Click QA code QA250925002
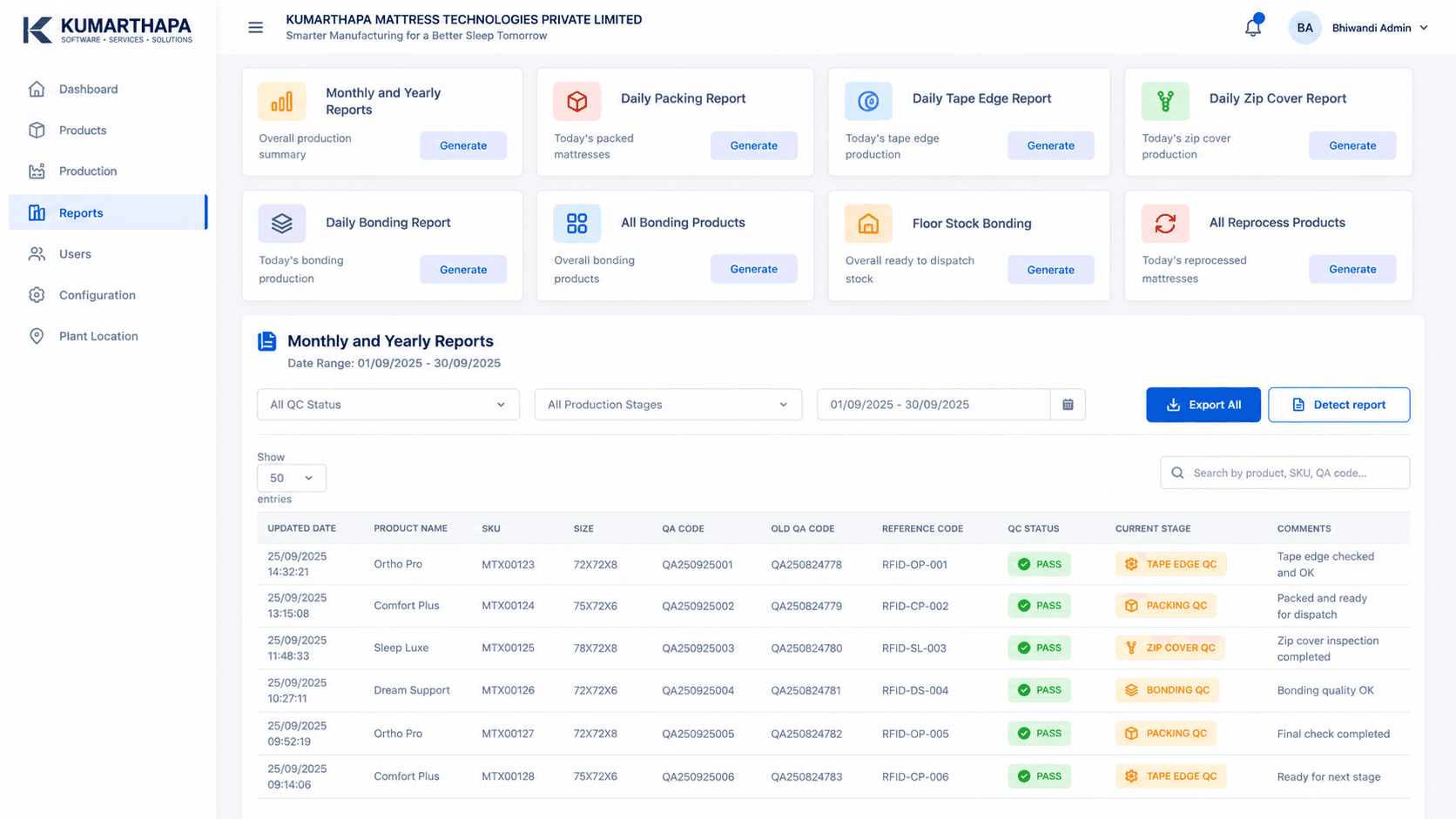This screenshot has width=1456, height=819. [x=698, y=606]
